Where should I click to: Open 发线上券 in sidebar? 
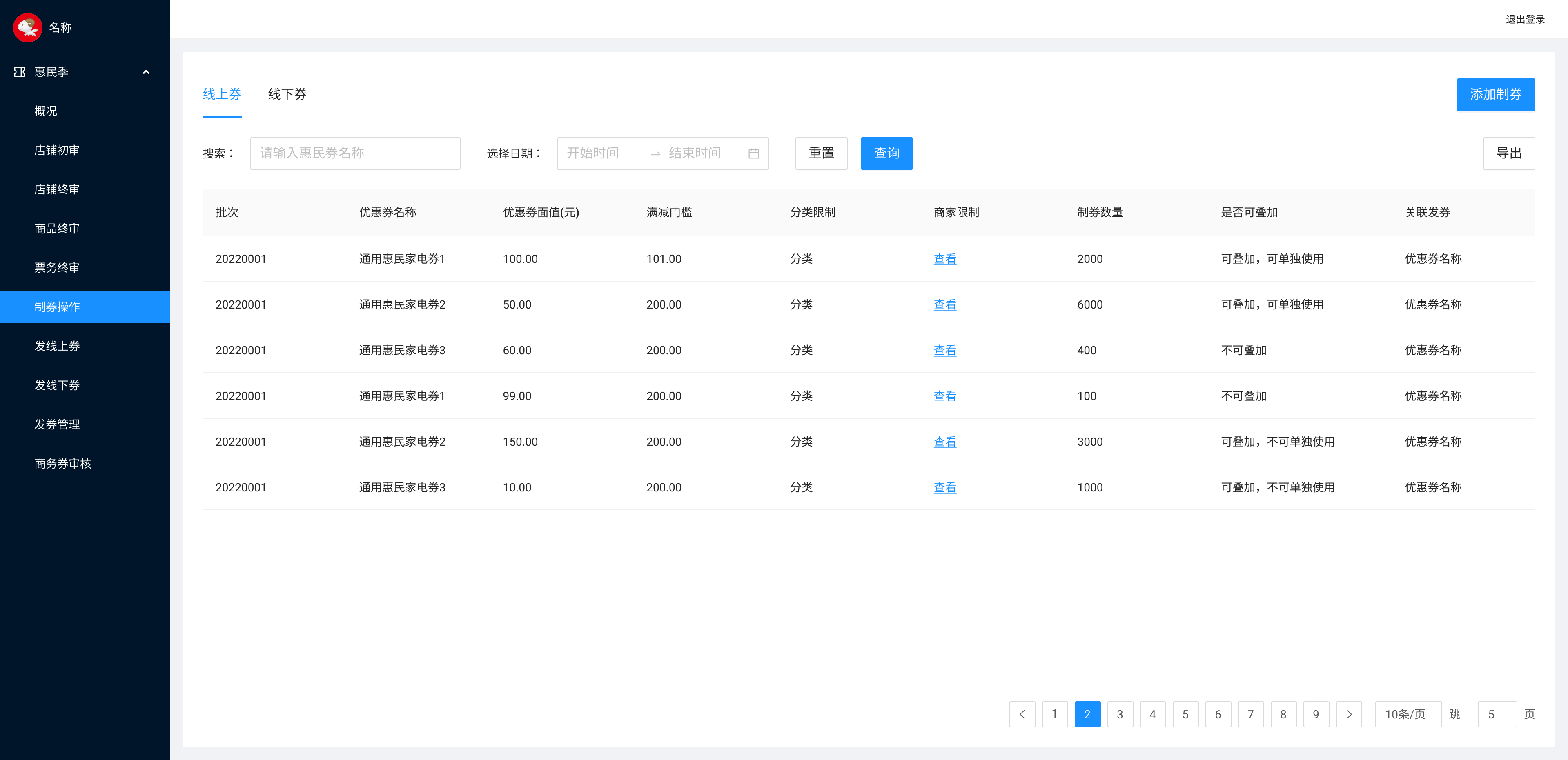point(57,346)
